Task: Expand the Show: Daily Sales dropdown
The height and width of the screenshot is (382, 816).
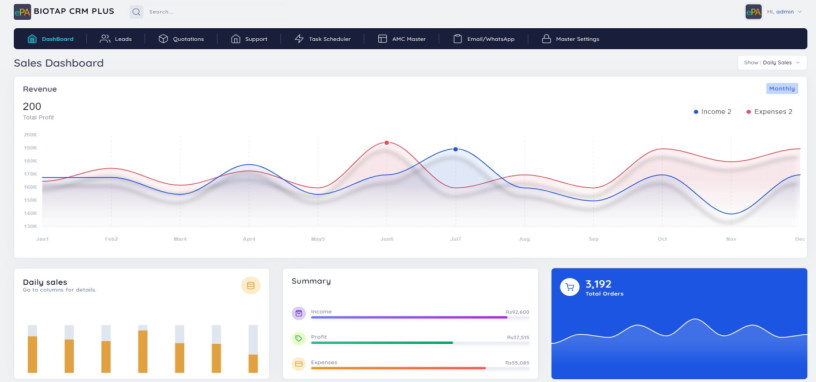Action: pos(772,62)
